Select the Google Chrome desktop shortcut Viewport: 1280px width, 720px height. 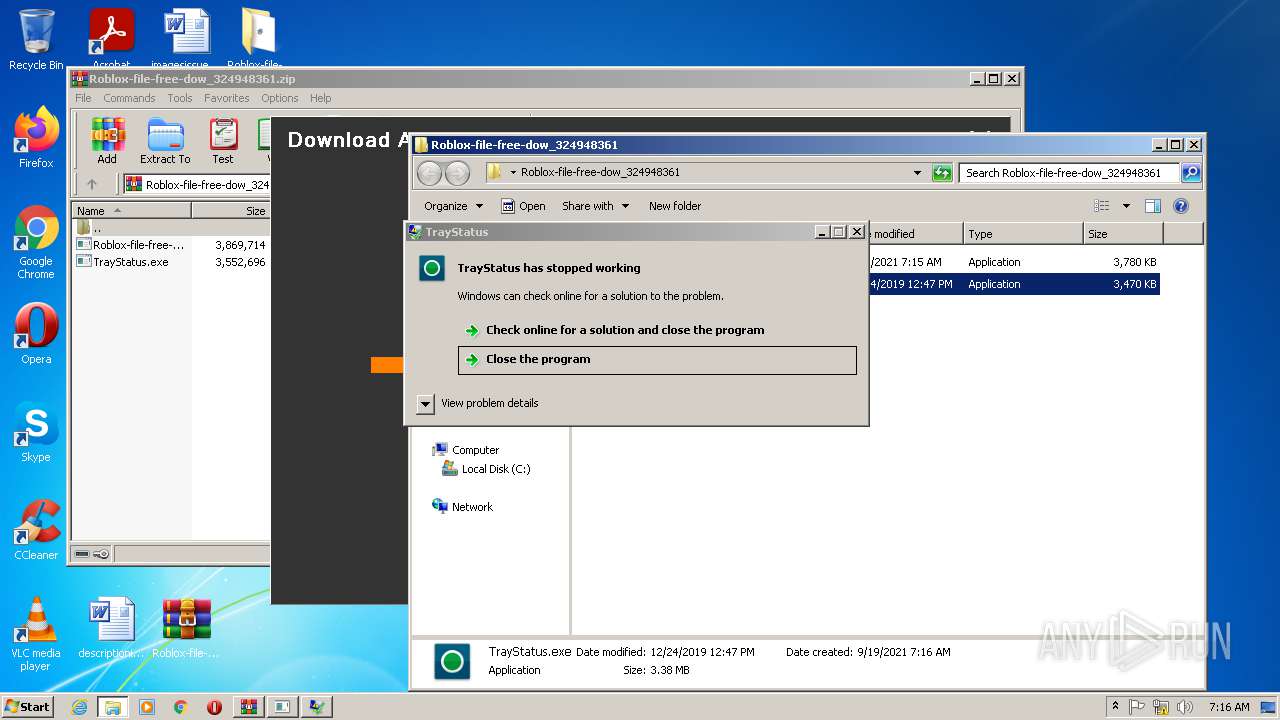click(36, 243)
